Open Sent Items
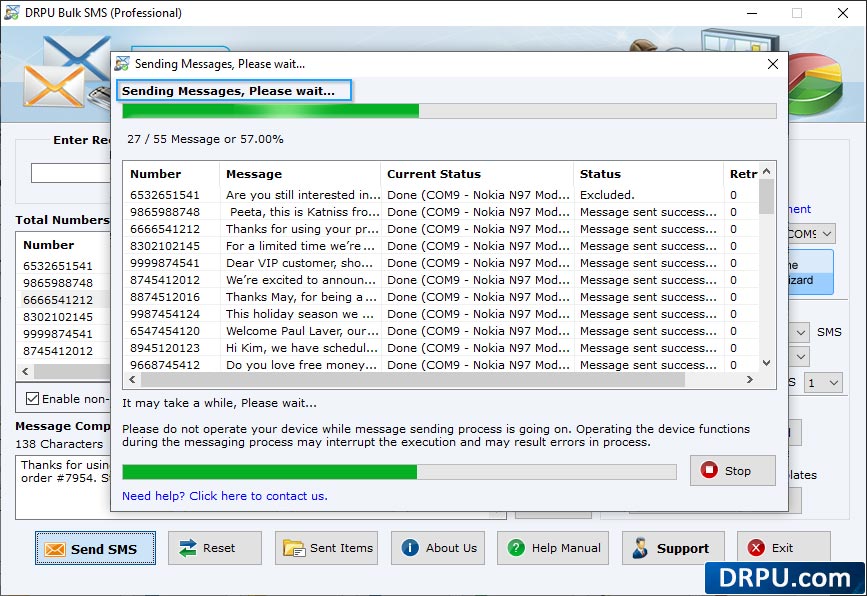 [326, 548]
